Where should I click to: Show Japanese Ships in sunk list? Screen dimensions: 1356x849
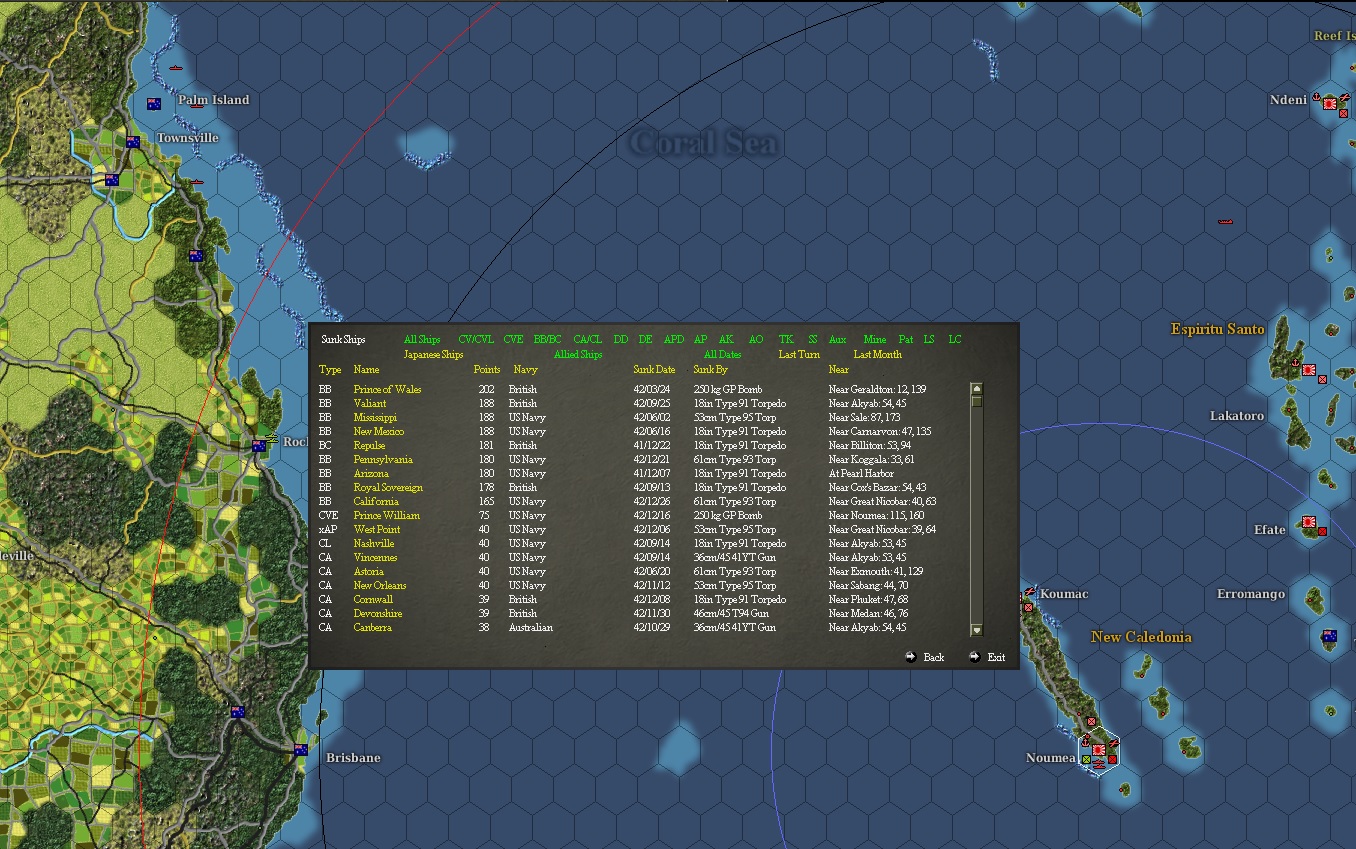coord(433,354)
